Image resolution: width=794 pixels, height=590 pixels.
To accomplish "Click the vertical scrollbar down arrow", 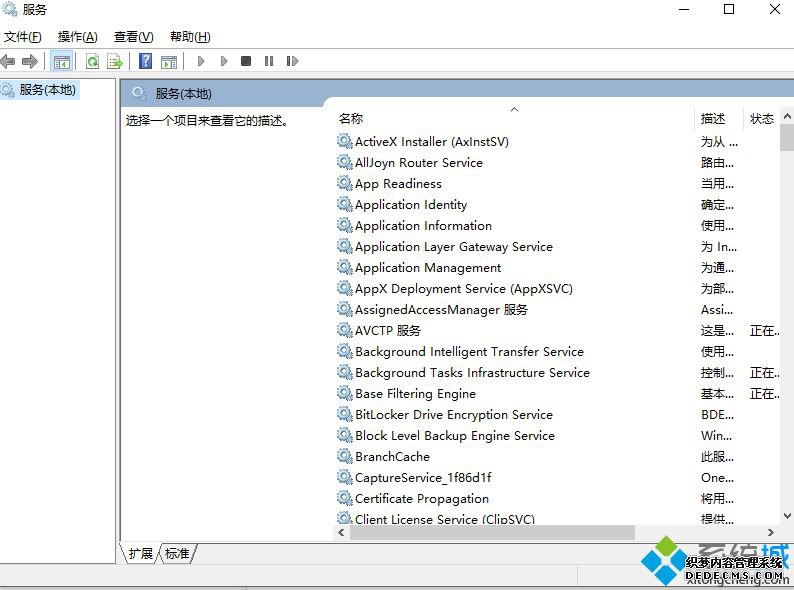I will 787,516.
